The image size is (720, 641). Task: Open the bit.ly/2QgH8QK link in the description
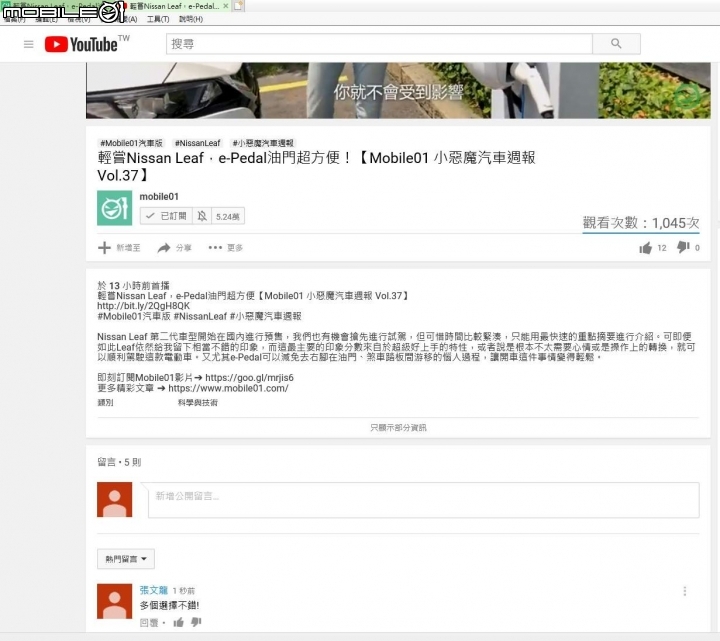point(143,306)
